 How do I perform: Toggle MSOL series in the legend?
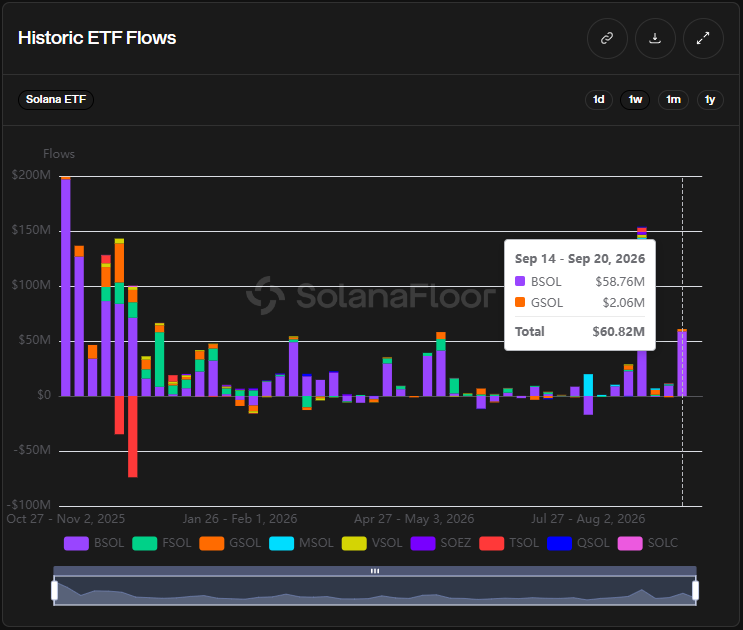tap(301, 543)
